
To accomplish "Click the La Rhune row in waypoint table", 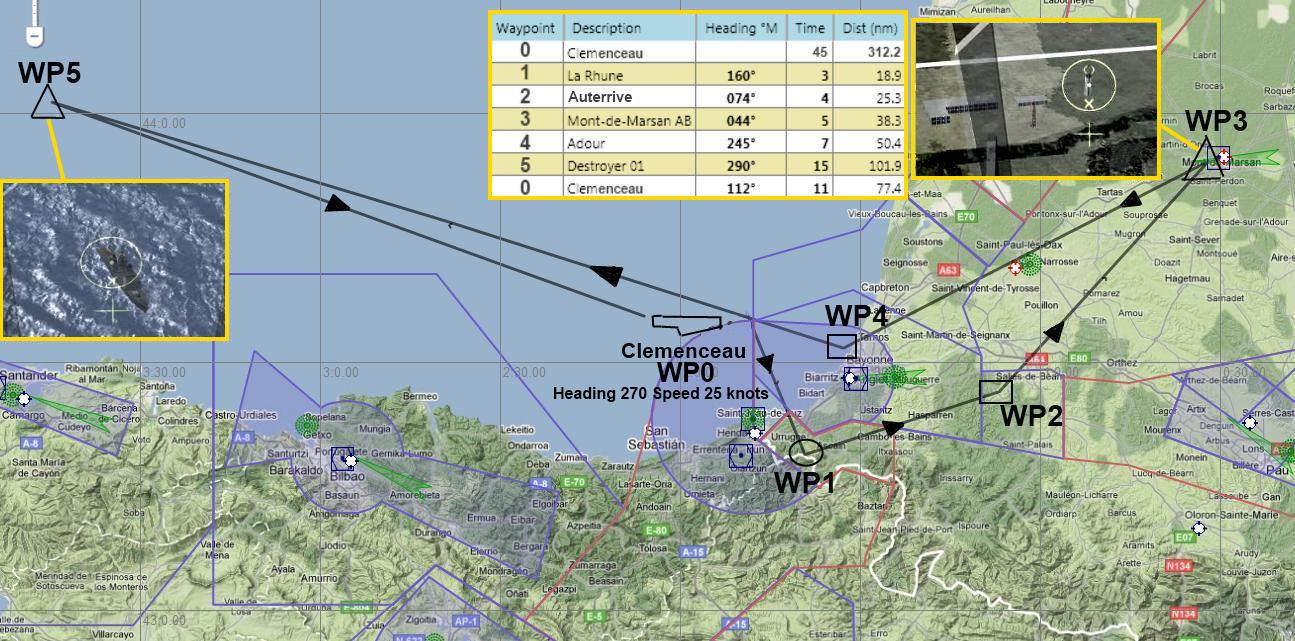I will pyautogui.click(x=698, y=75).
